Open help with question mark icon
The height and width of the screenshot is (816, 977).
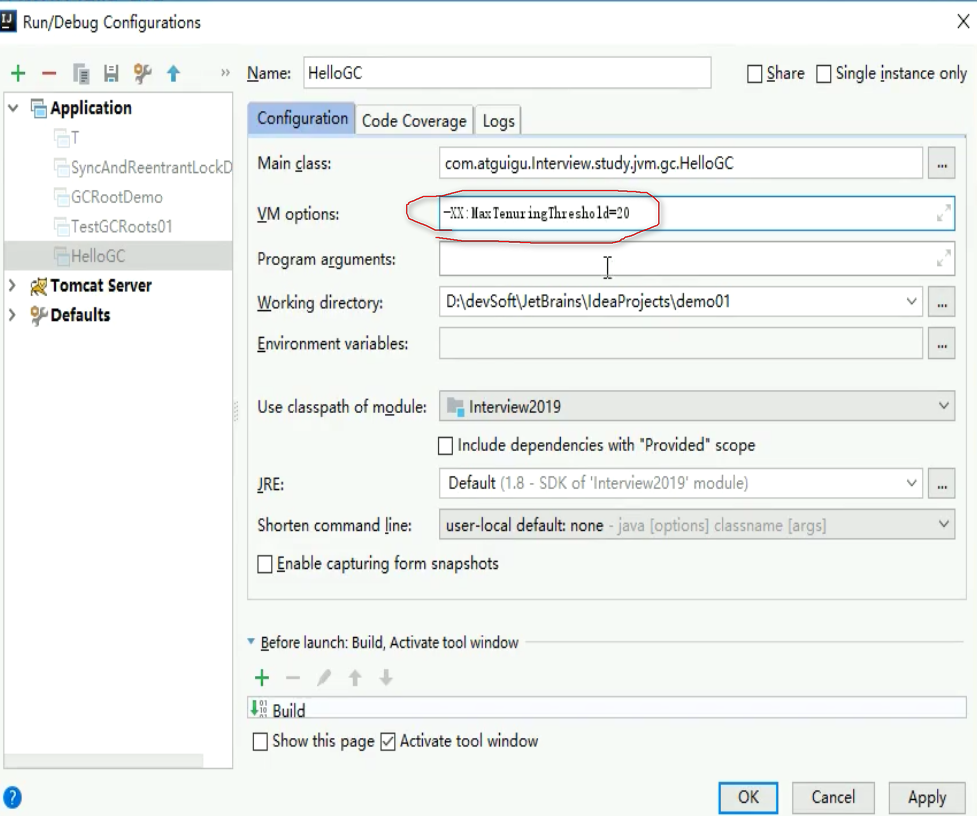click(12, 797)
